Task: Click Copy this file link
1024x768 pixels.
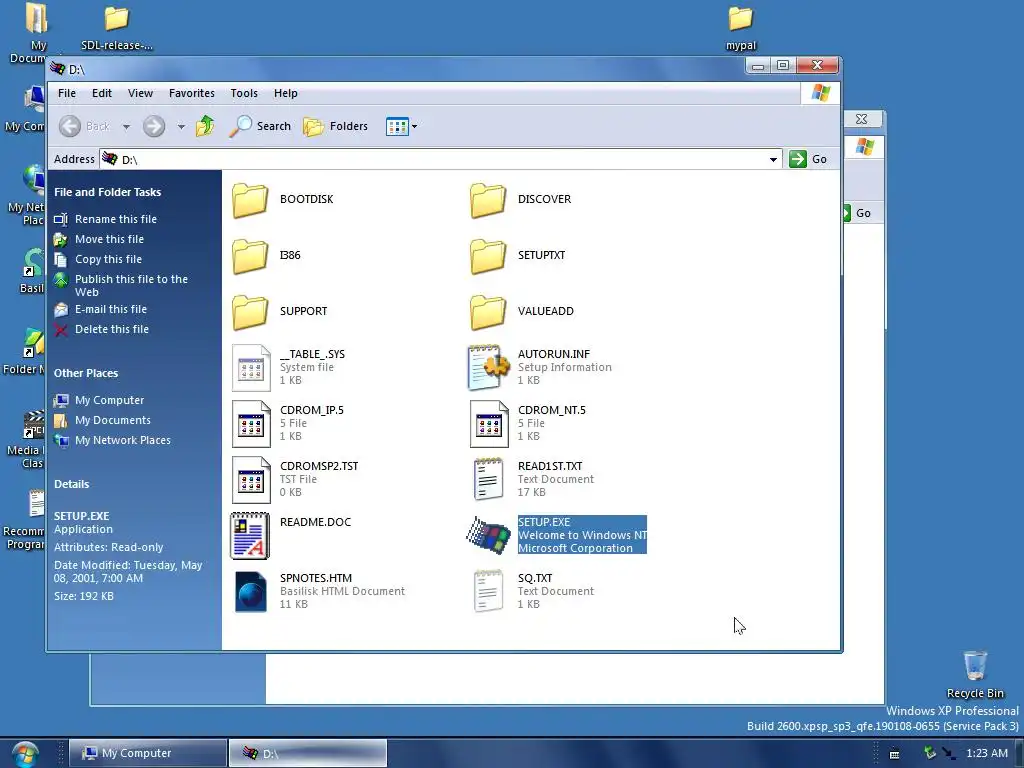Action: pyautogui.click(x=108, y=259)
